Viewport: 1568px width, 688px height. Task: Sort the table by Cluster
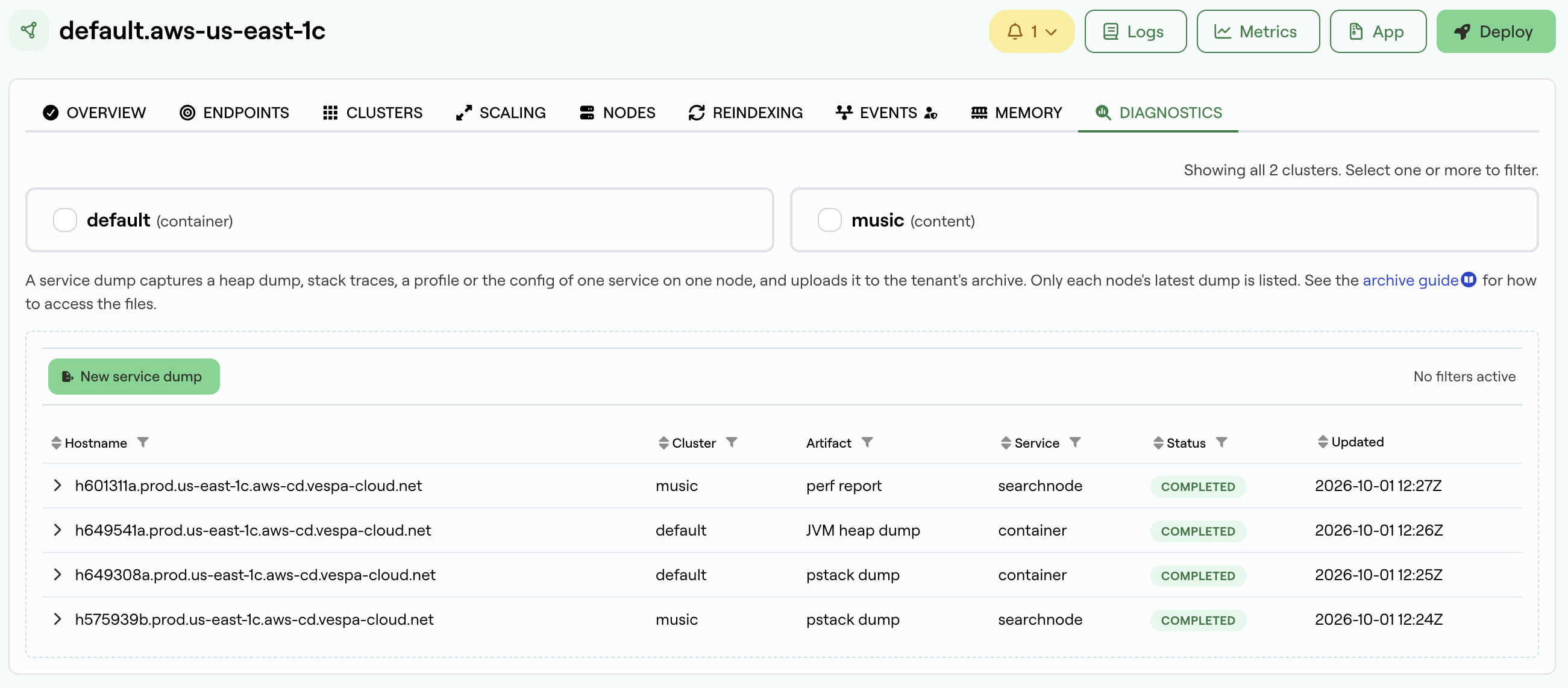663,443
